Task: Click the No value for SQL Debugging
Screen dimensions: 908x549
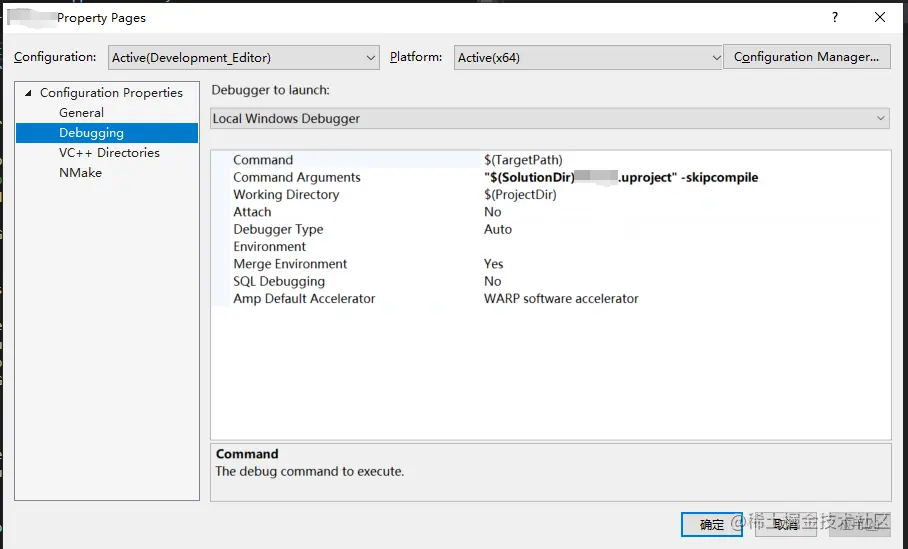Action: point(492,281)
